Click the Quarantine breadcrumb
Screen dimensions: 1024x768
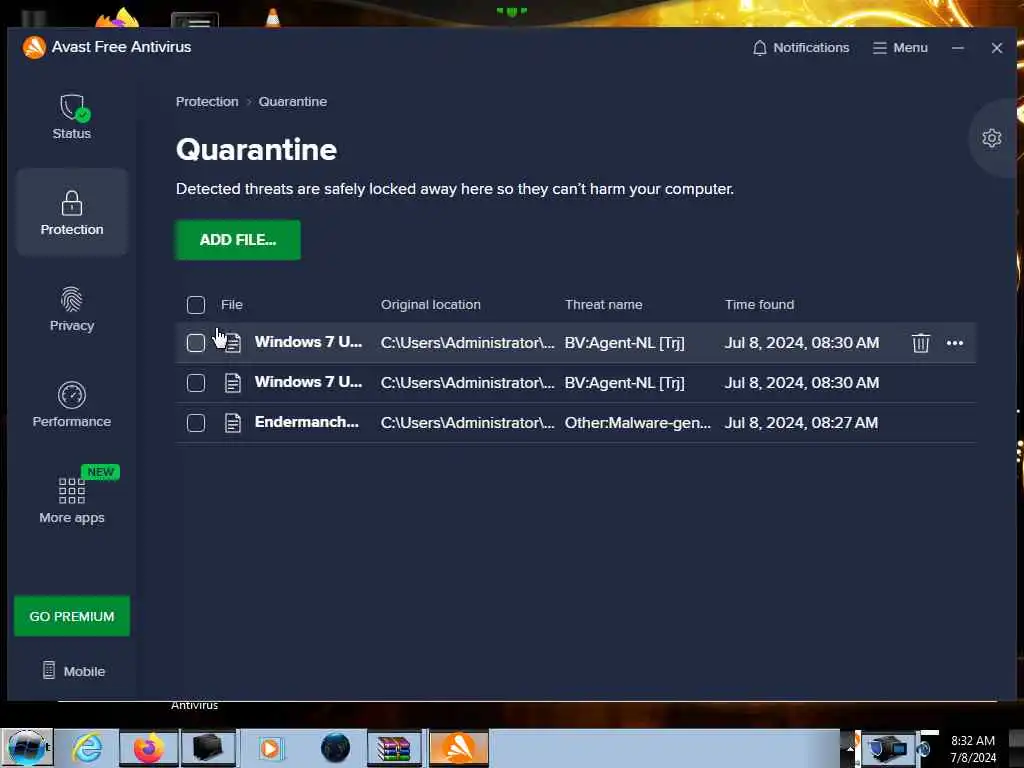pos(293,101)
